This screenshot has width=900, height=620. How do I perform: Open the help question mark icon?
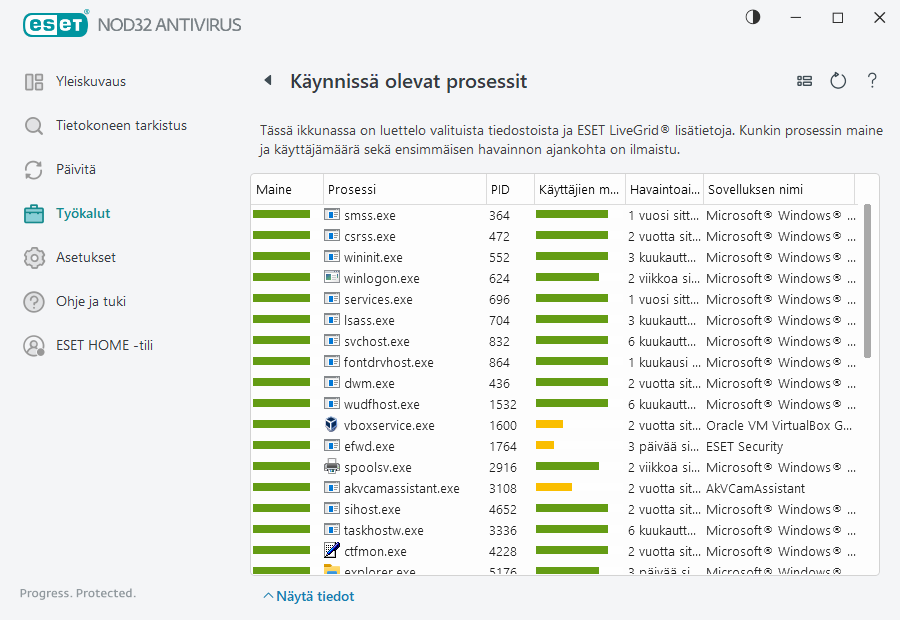point(872,81)
